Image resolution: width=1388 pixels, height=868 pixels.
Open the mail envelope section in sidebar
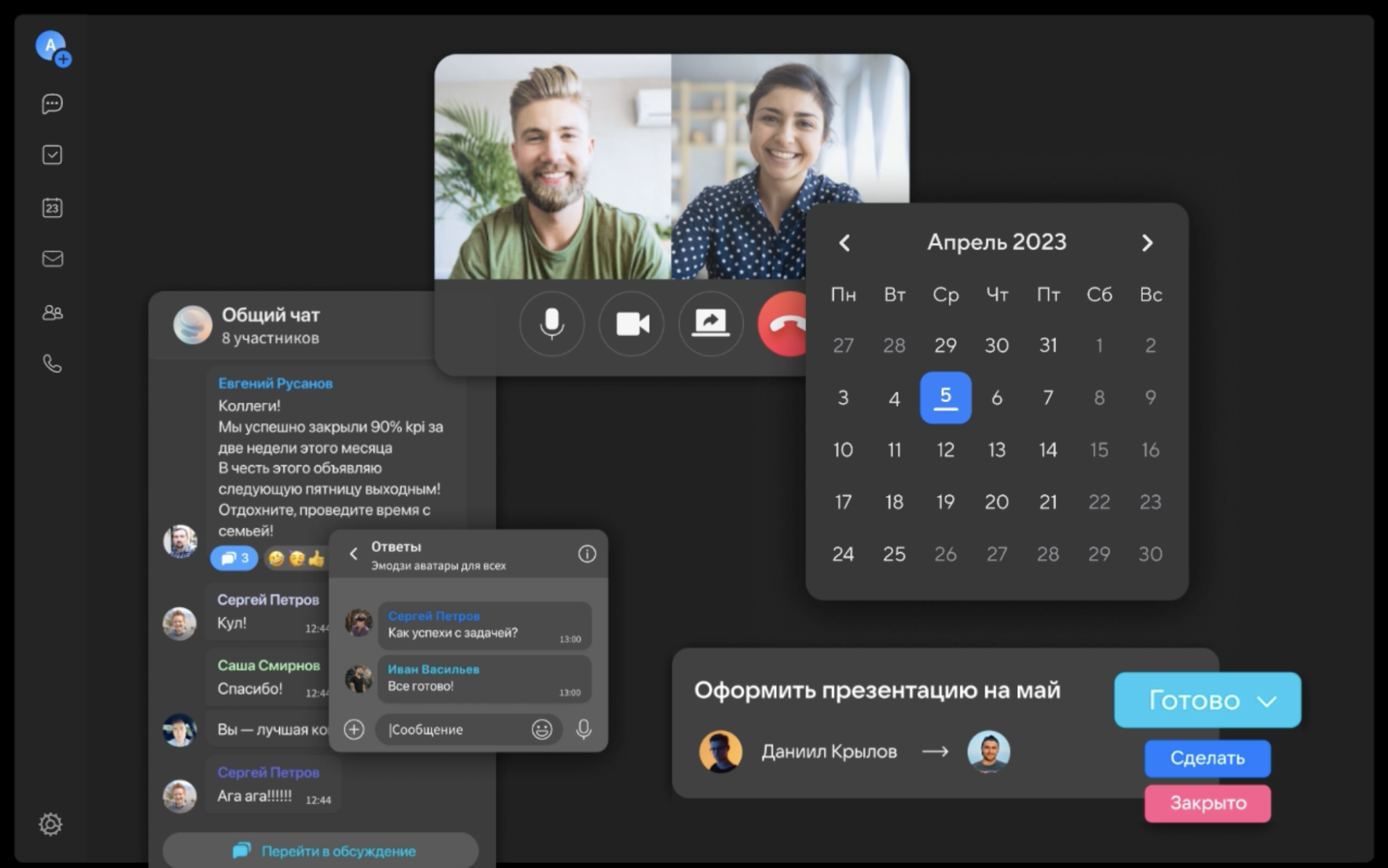tap(53, 259)
